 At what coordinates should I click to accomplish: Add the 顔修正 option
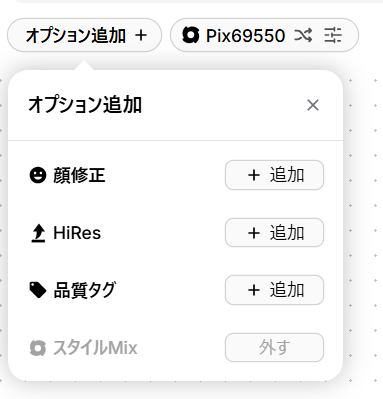click(274, 175)
